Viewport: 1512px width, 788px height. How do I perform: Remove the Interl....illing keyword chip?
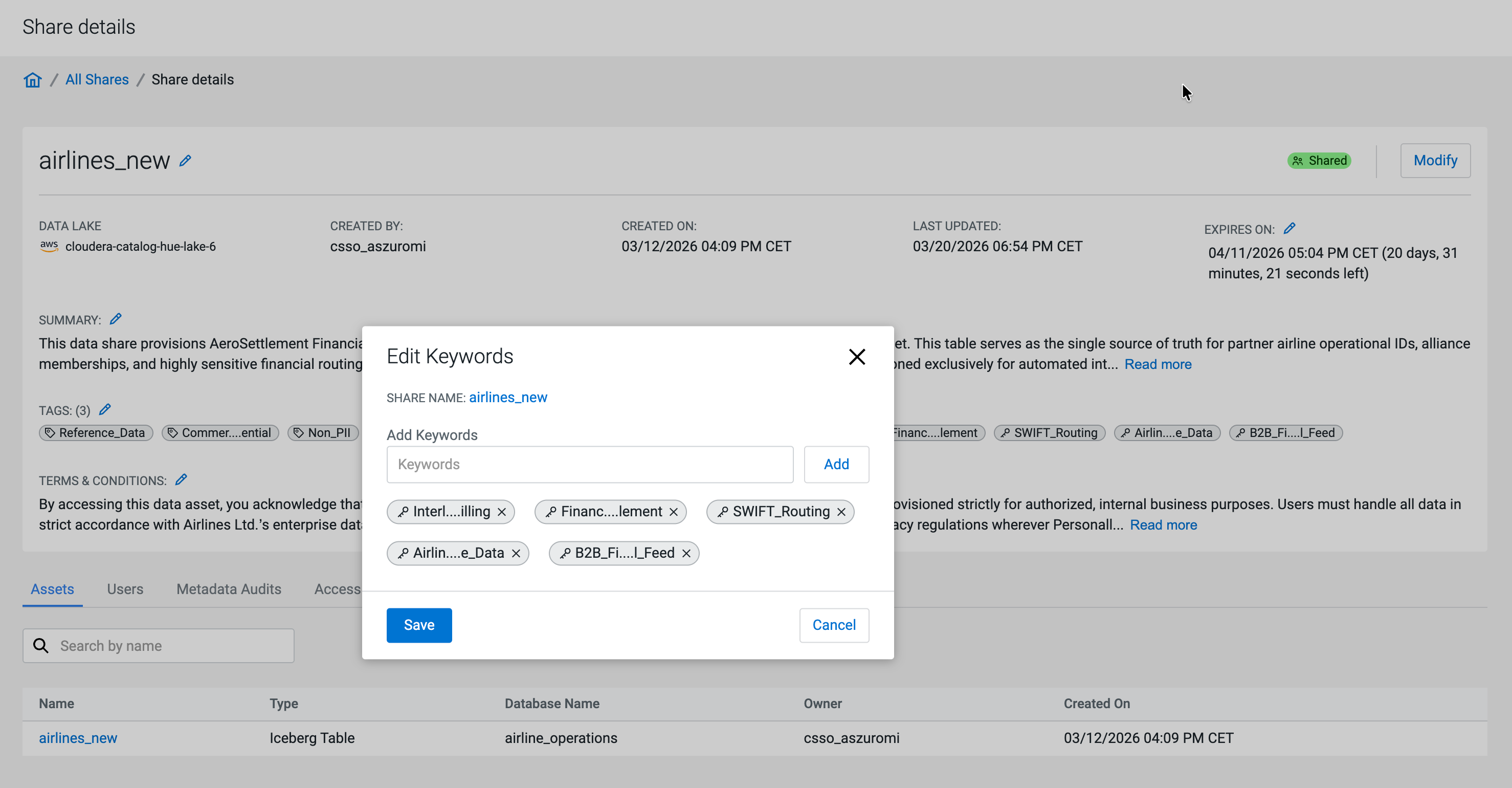click(502, 512)
